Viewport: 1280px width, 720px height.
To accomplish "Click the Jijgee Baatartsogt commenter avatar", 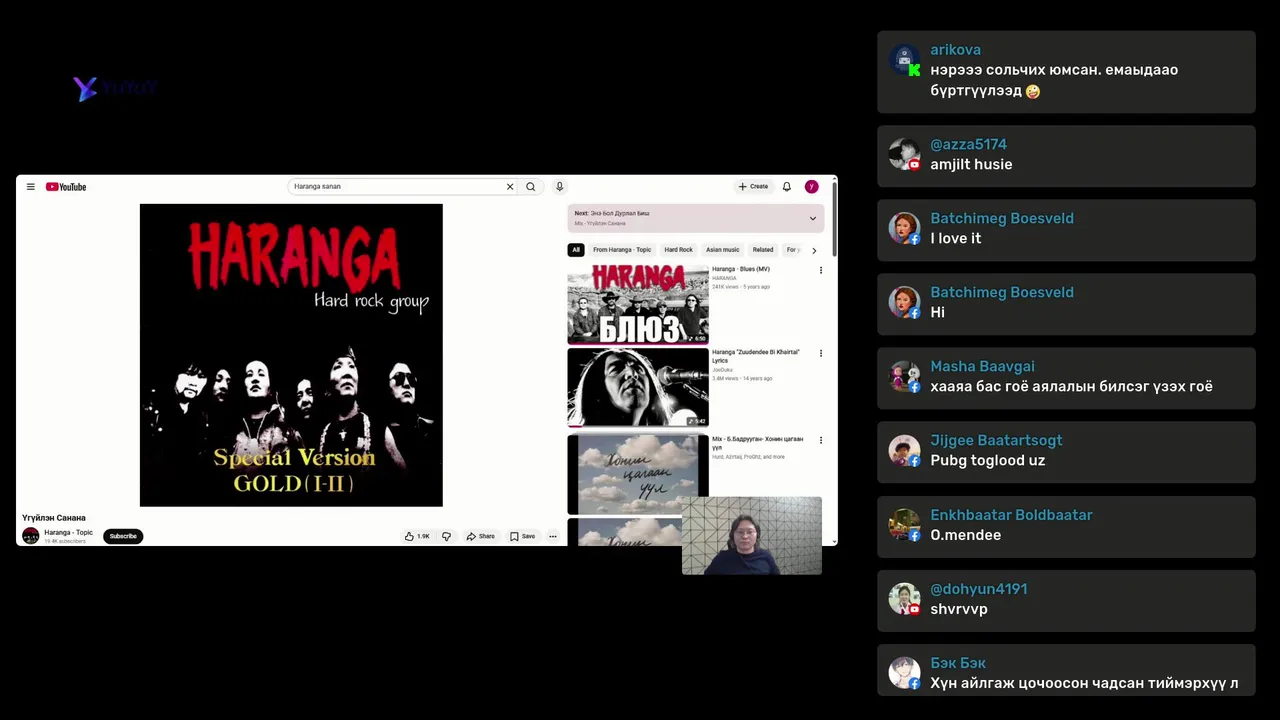I will [904, 450].
